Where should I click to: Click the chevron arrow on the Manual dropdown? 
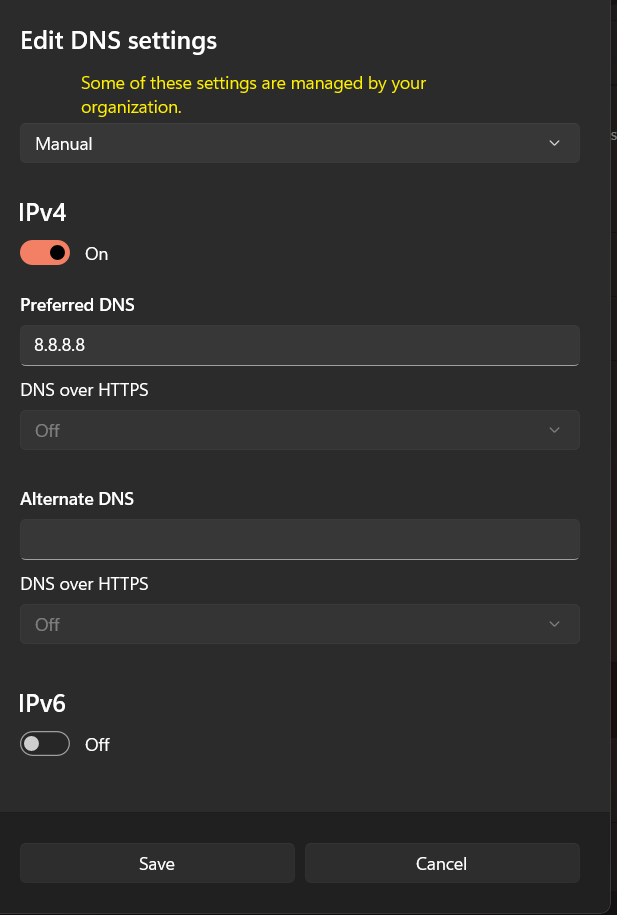click(x=555, y=144)
